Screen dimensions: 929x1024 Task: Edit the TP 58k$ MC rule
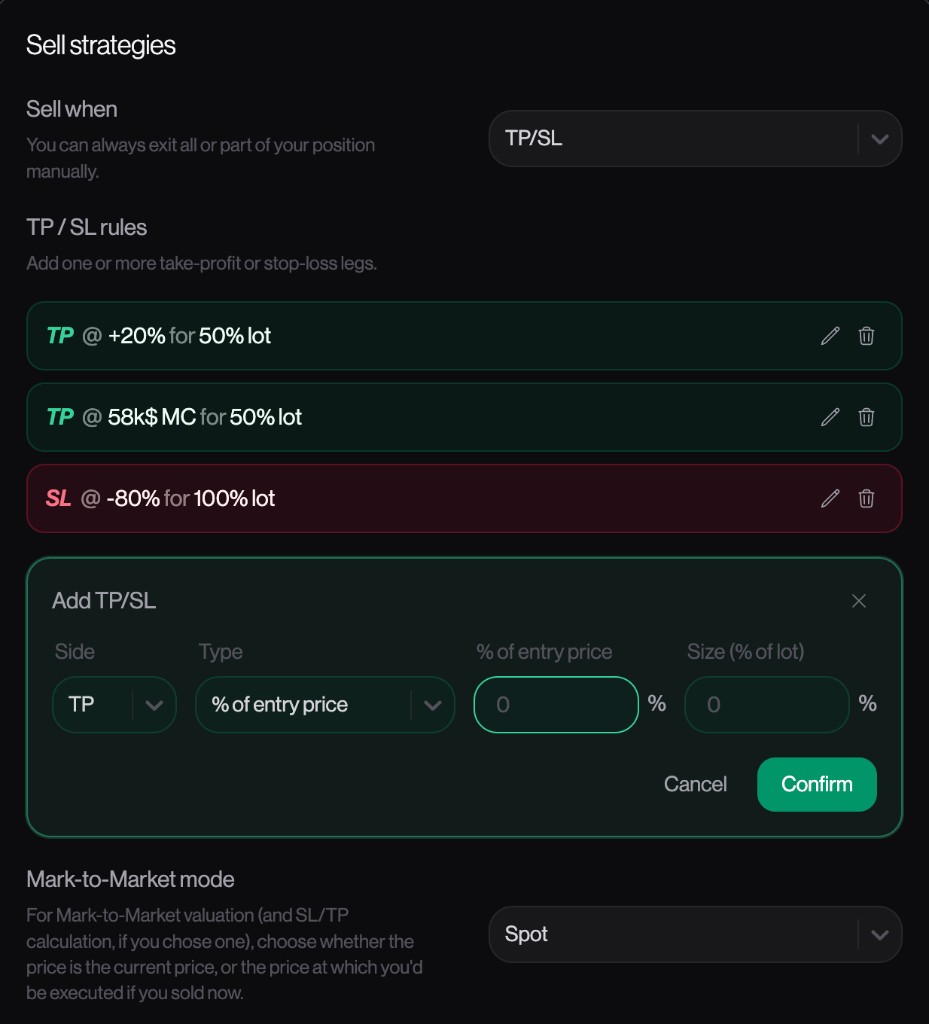pos(830,417)
